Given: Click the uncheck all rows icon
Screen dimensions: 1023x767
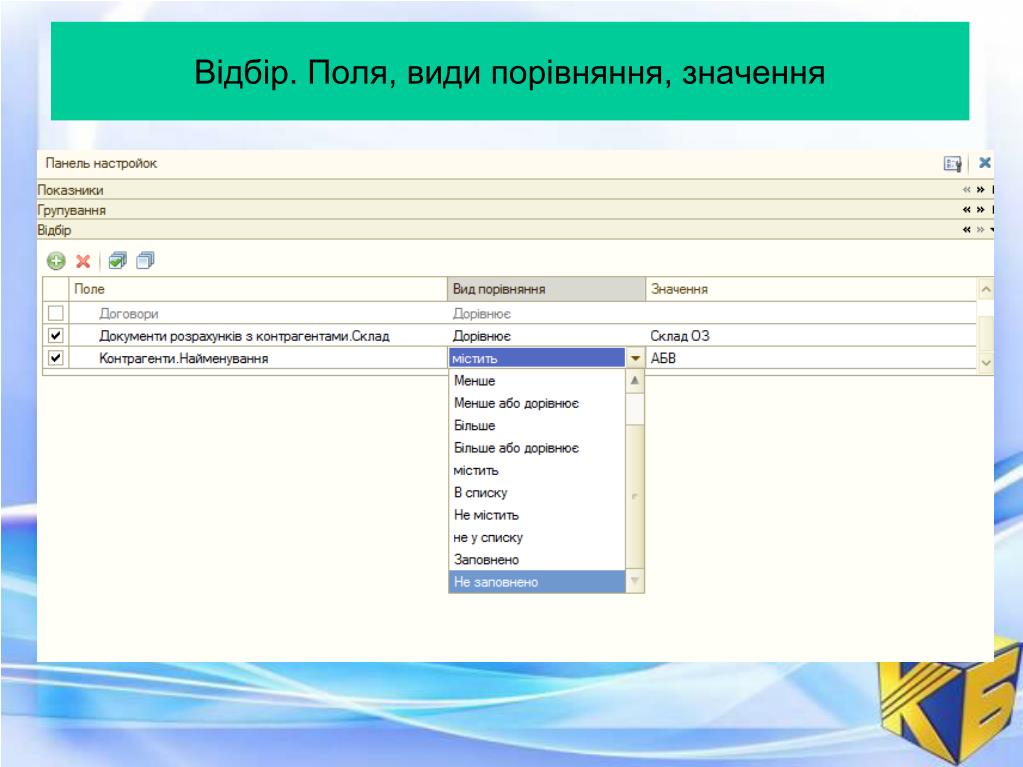Looking at the screenshot, I should pos(145,261).
